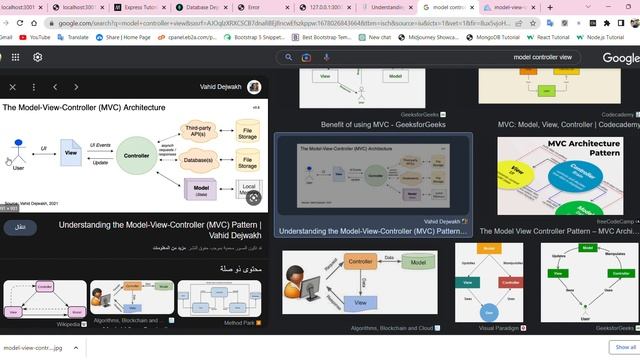This screenshot has height=360, width=640.
Task: Click the Arabic visit button under preview
Action: [20, 227]
